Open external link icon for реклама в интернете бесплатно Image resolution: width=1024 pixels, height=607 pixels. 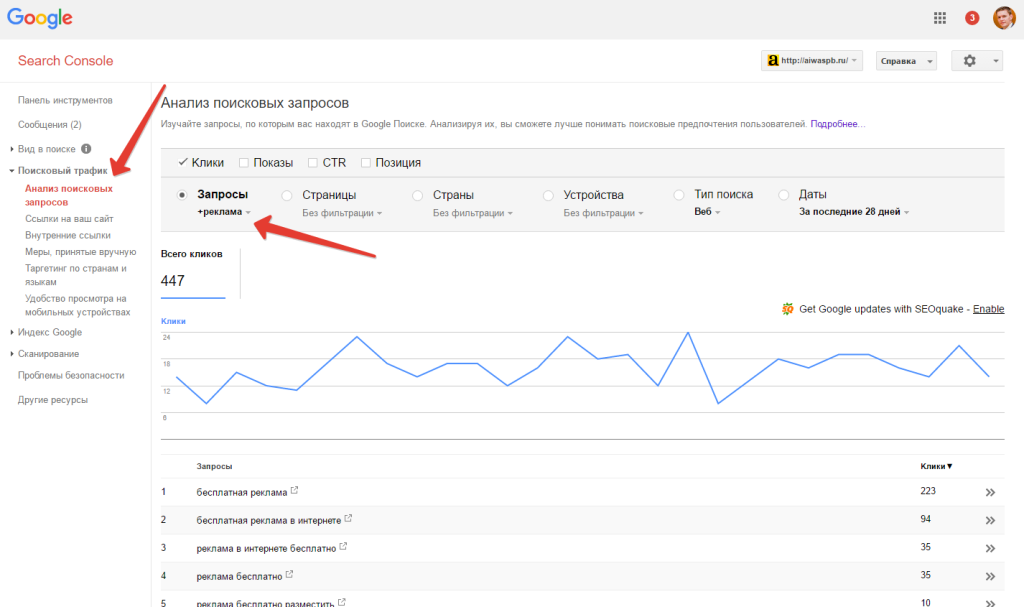(343, 546)
